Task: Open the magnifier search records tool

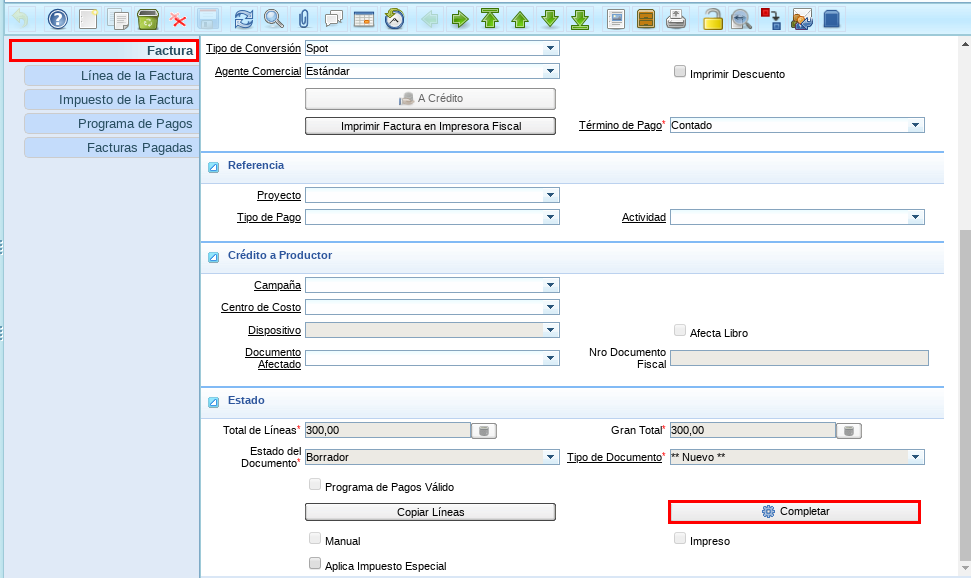Action: tap(273, 19)
